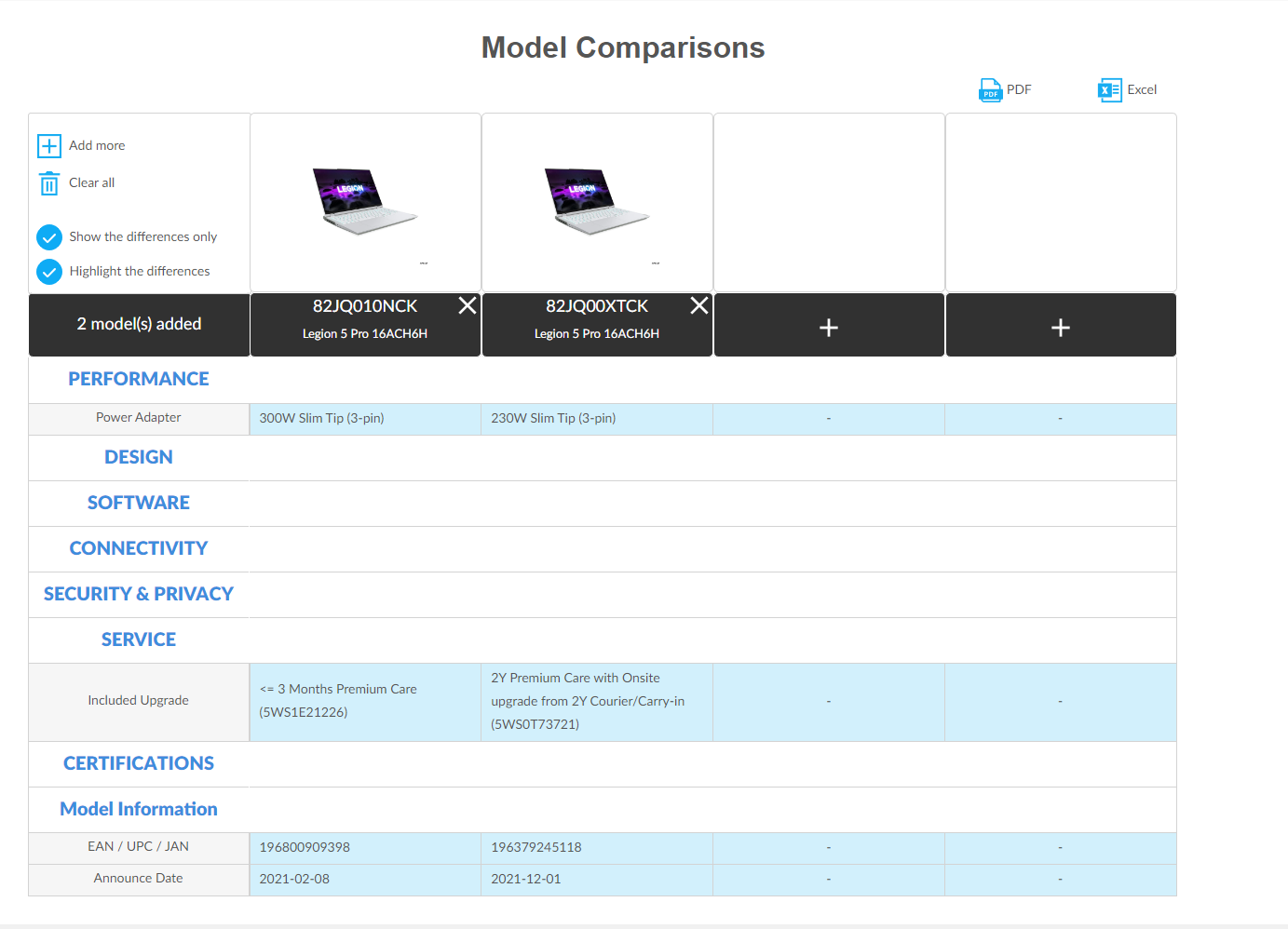Select announce date 2021-02-08
This screenshot has height=929, width=1288.
pos(294,880)
